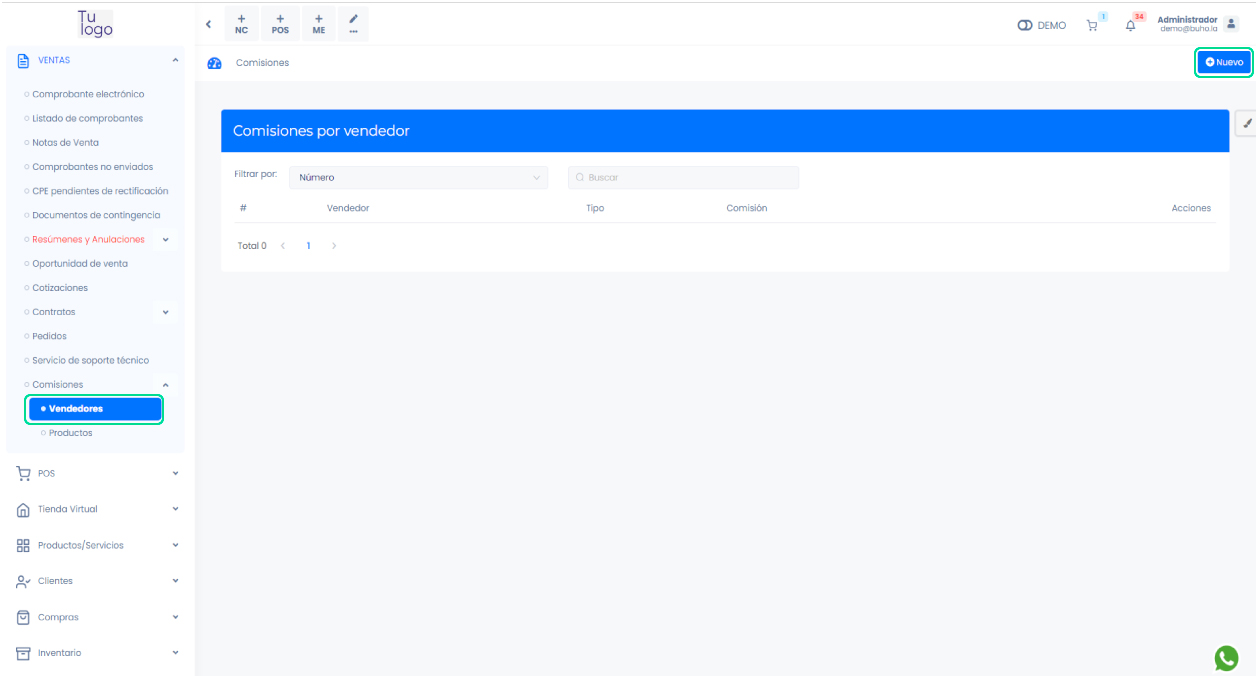Viewport: 1260px width, 676px height.
Task: Click the dashboard gauge icon beside Comisiones
Action: tap(214, 63)
